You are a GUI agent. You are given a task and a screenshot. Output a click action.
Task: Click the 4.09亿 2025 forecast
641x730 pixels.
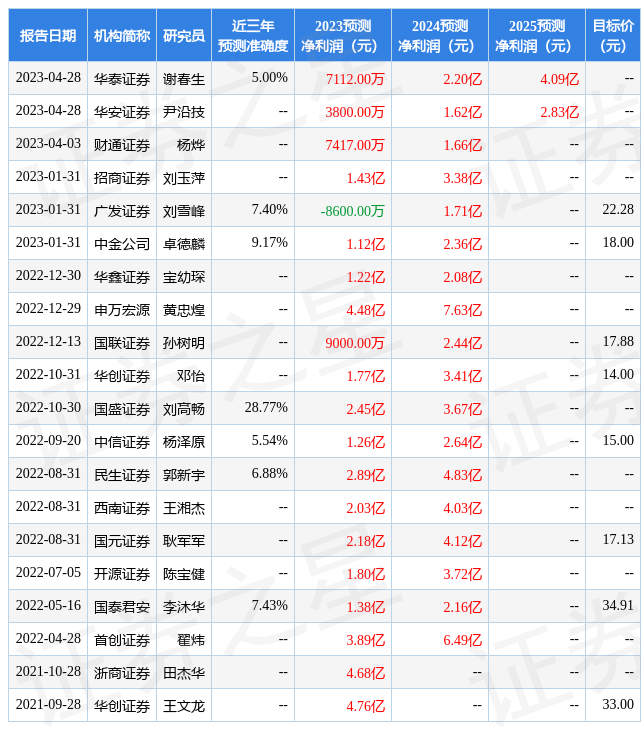click(560, 79)
